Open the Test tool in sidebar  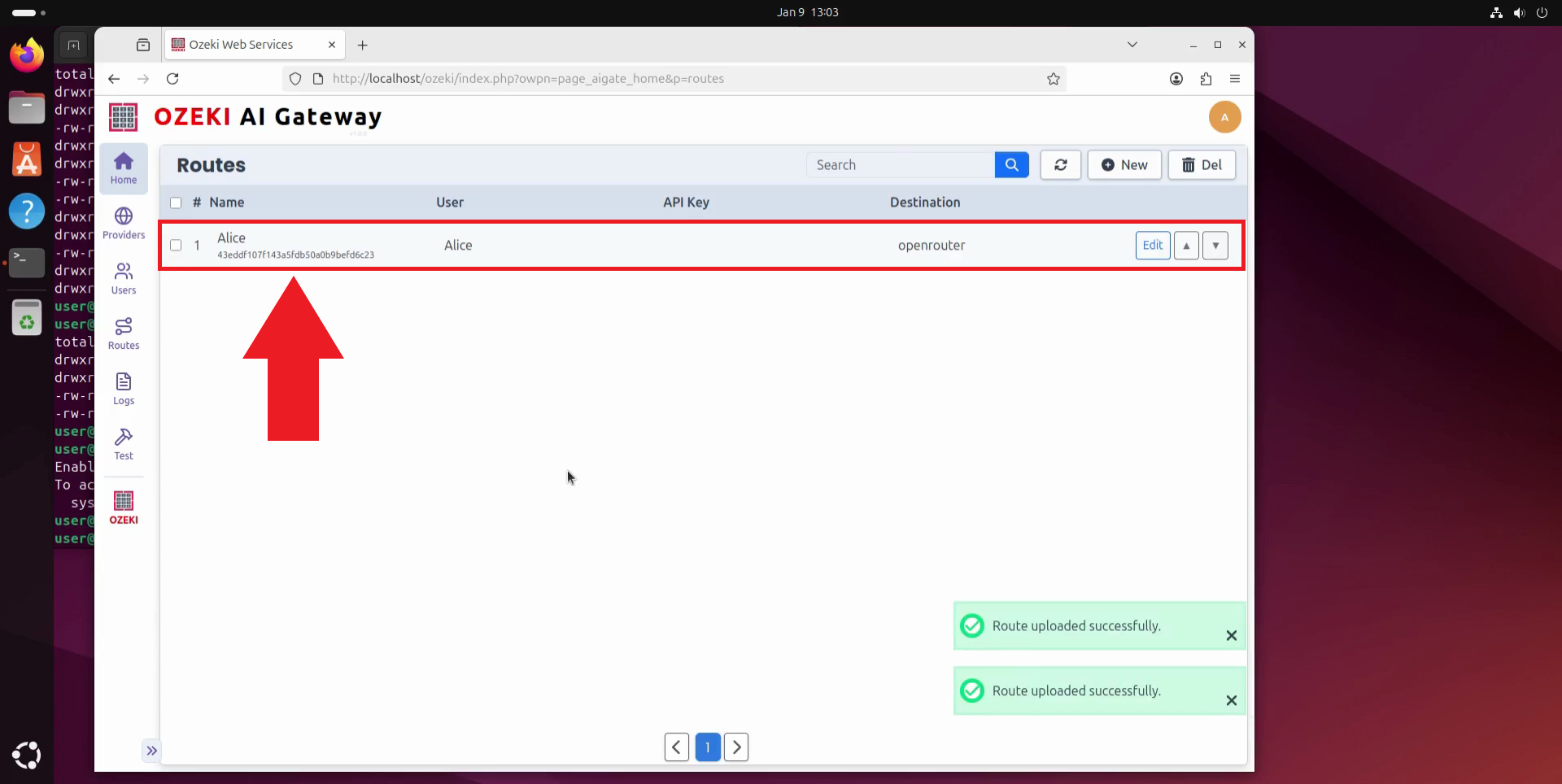click(124, 444)
